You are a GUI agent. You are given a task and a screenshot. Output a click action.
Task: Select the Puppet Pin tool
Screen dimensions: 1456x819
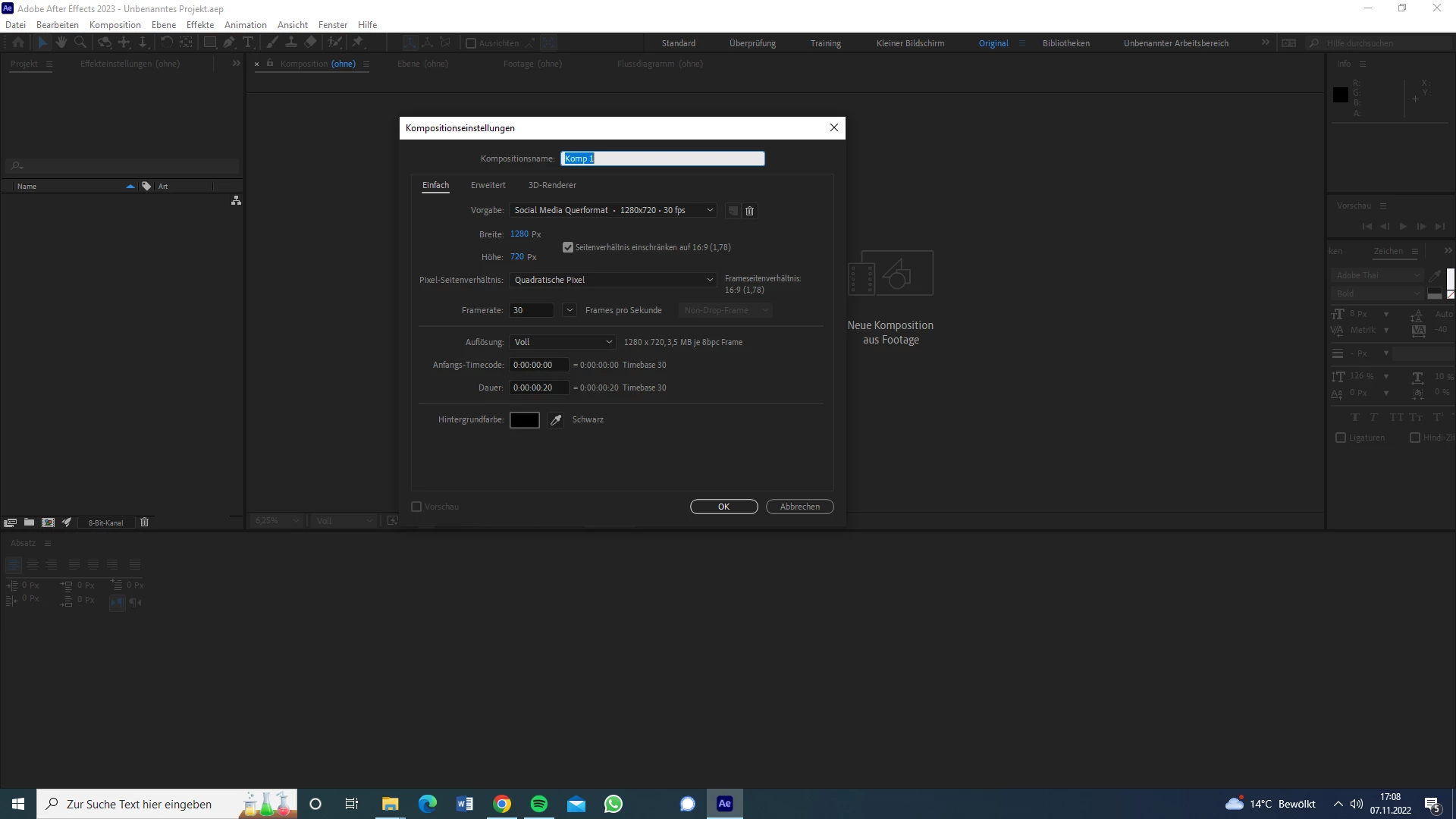point(358,42)
